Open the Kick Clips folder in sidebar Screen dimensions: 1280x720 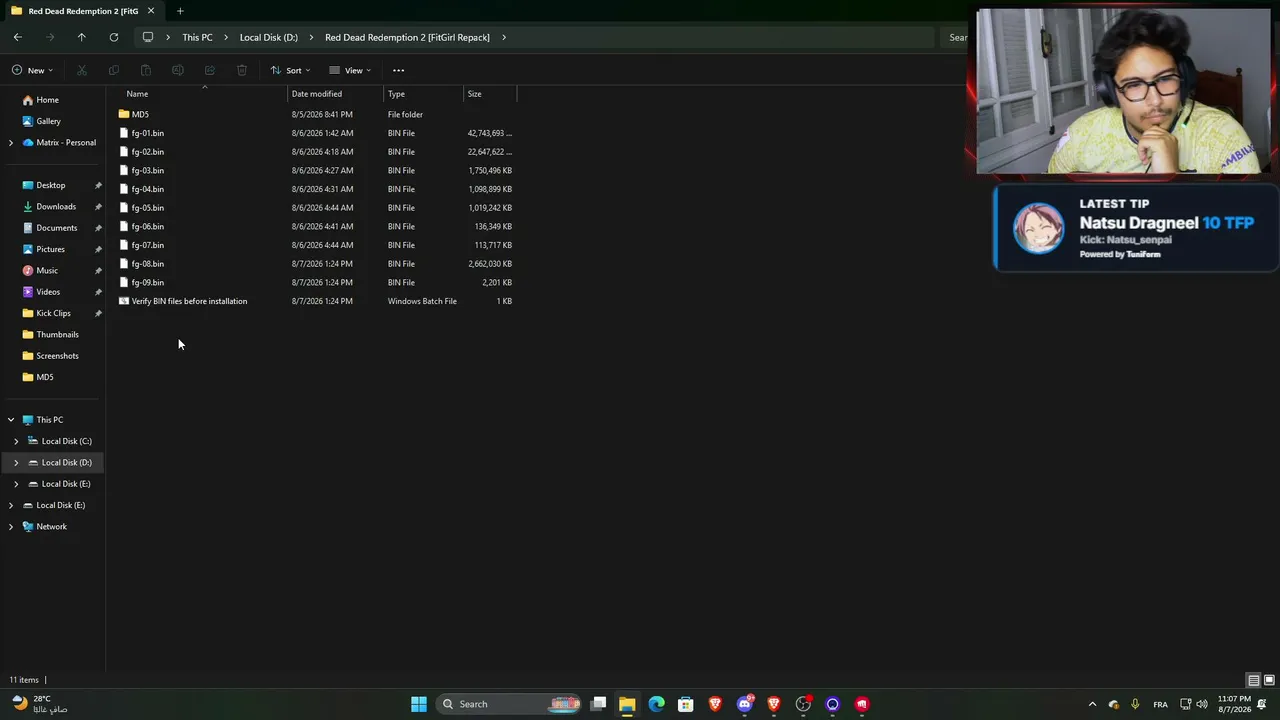tap(53, 313)
